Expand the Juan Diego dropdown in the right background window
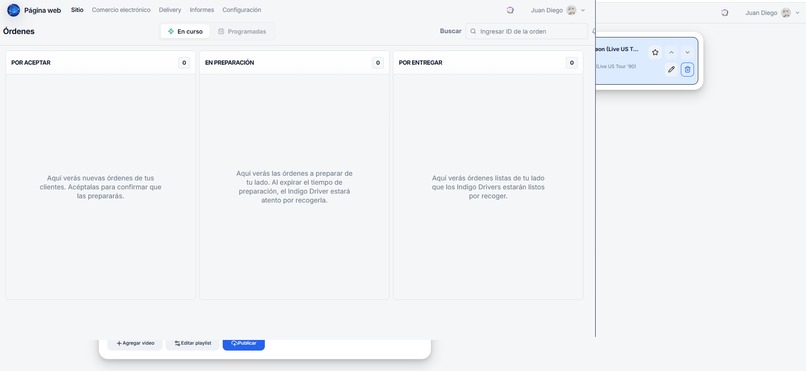This screenshot has width=806, height=371. [798, 13]
